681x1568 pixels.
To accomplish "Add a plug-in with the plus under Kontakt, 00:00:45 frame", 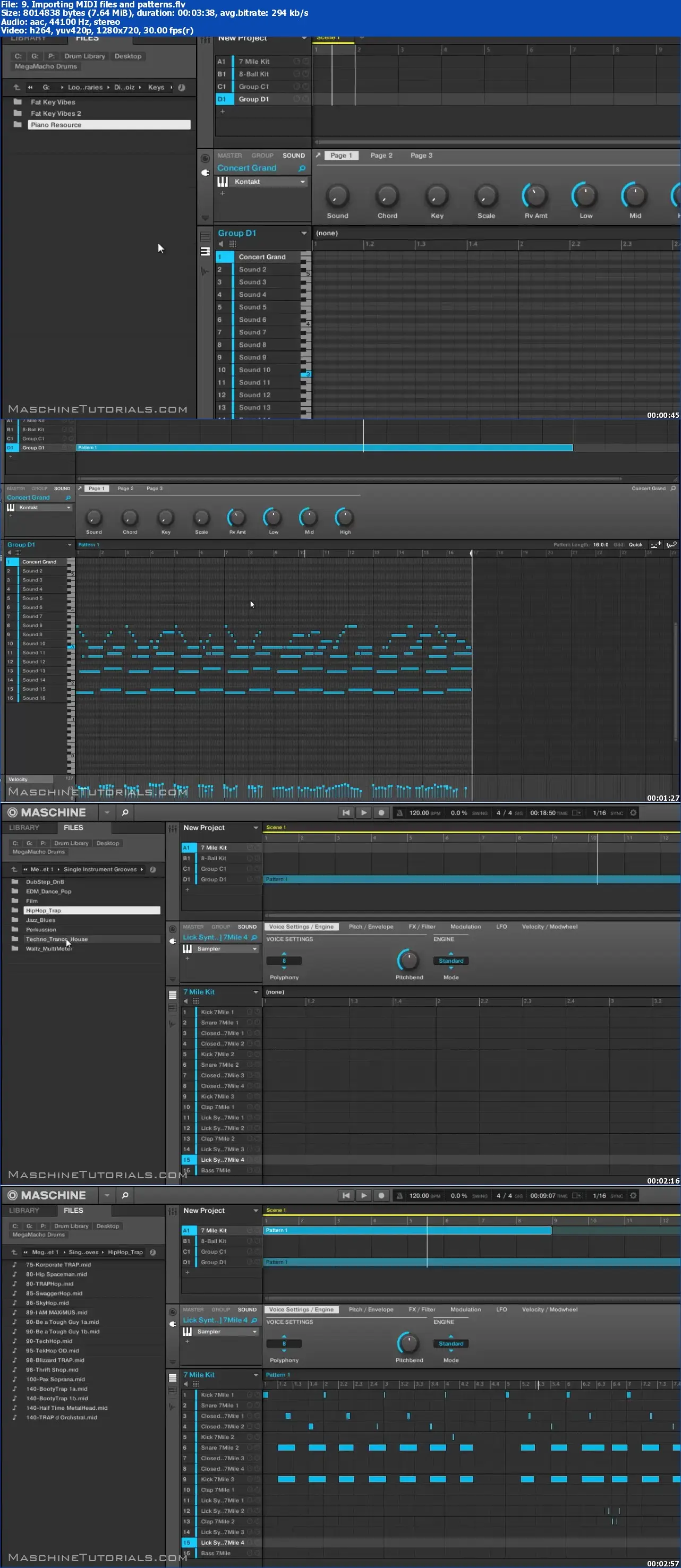I will coord(223,193).
